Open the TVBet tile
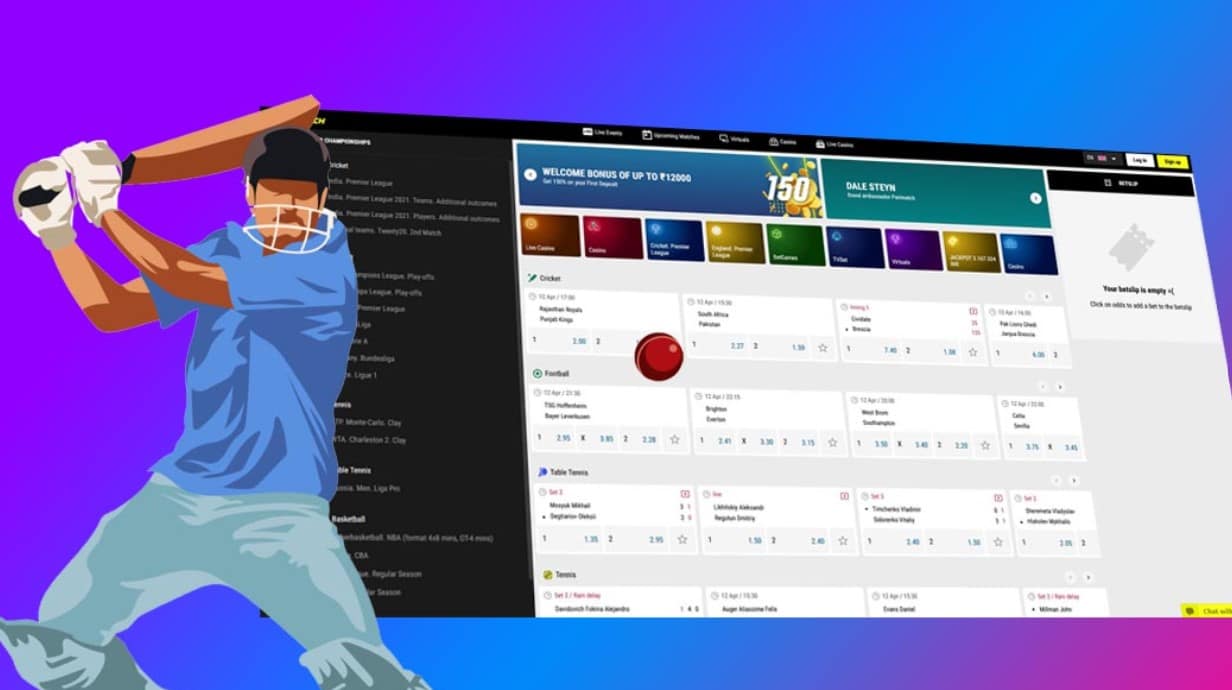1232x690 pixels. [856, 249]
